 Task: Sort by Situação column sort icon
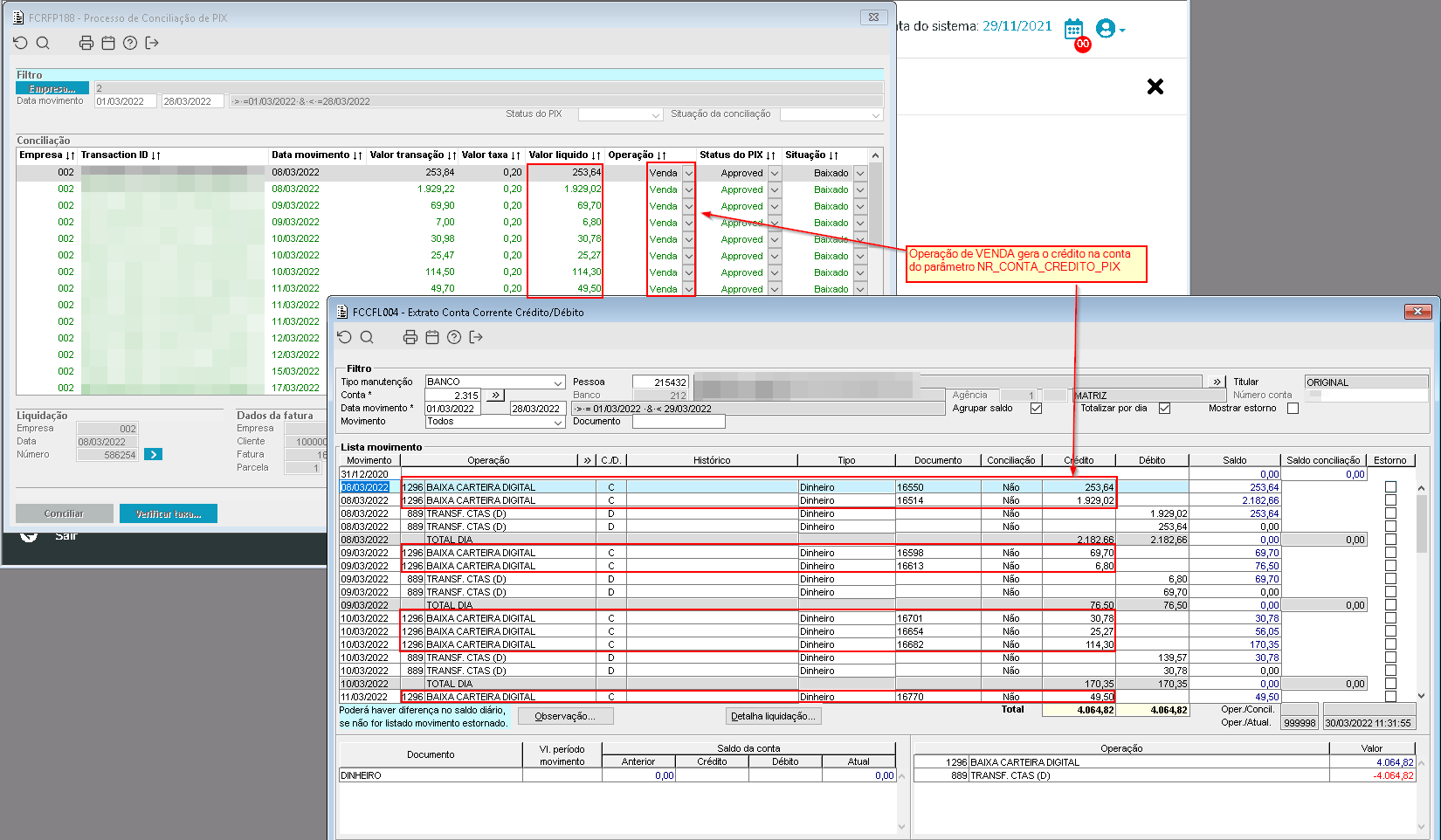point(834,155)
